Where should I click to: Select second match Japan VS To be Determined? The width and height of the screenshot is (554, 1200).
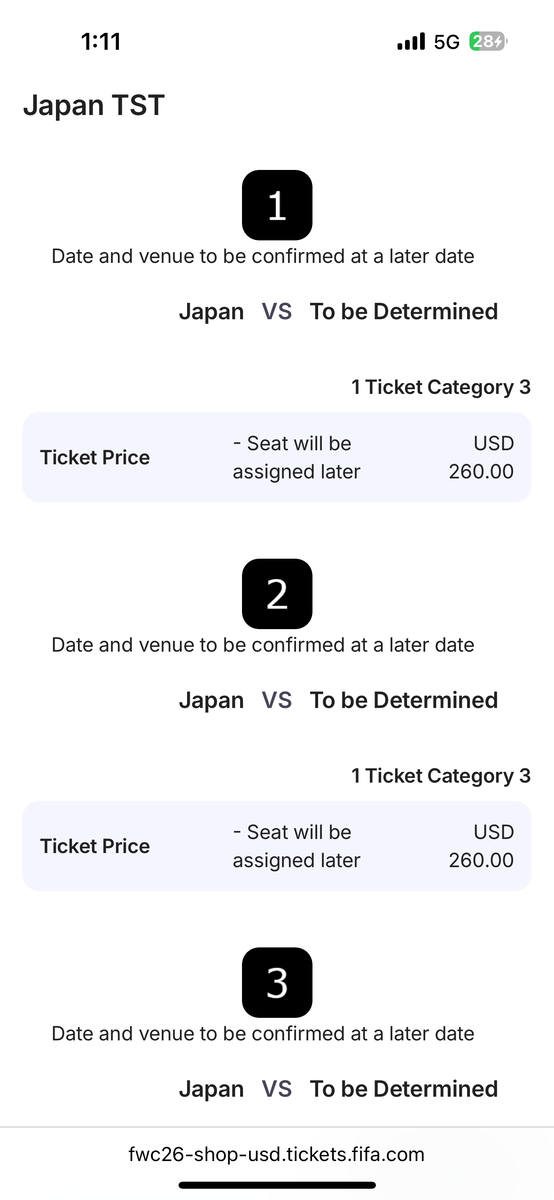(x=338, y=700)
